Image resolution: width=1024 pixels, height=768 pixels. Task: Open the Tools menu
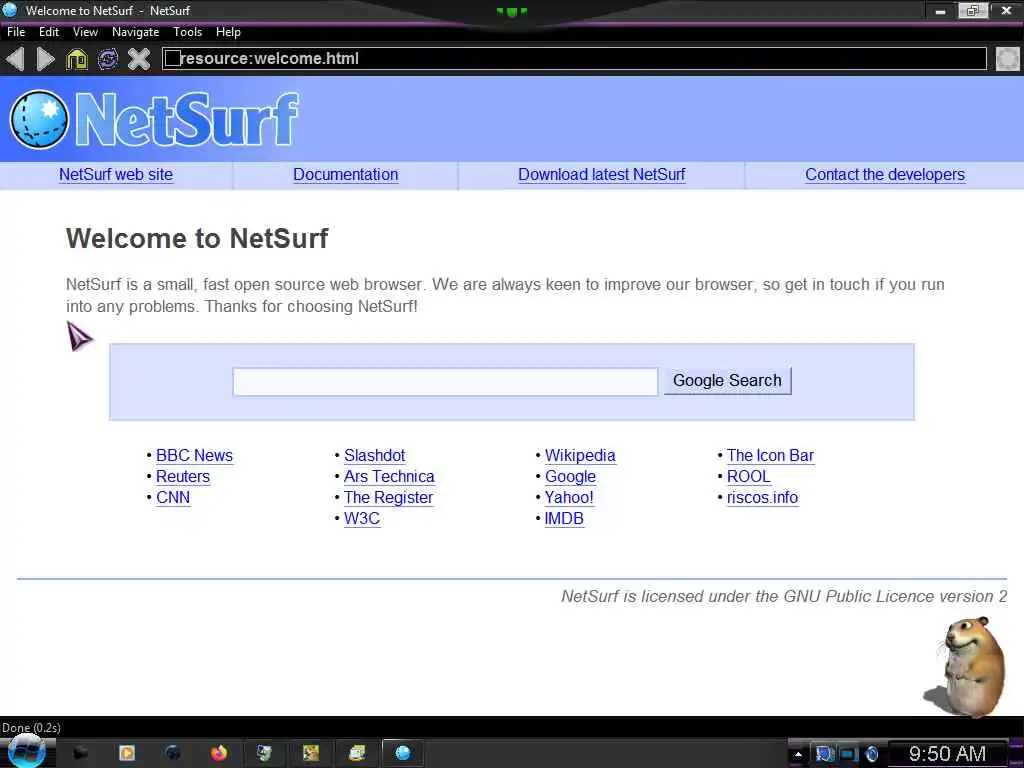pos(187,32)
